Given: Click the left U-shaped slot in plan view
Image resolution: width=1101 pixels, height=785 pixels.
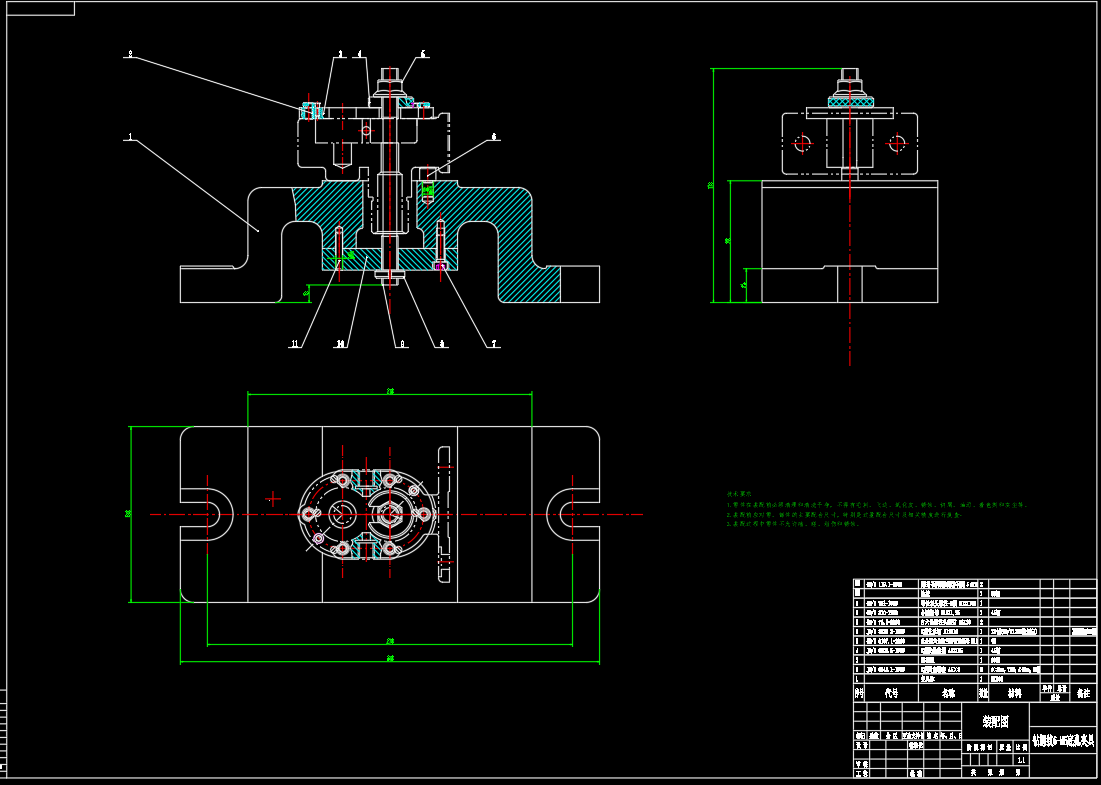Looking at the screenshot, I should coord(207,515).
